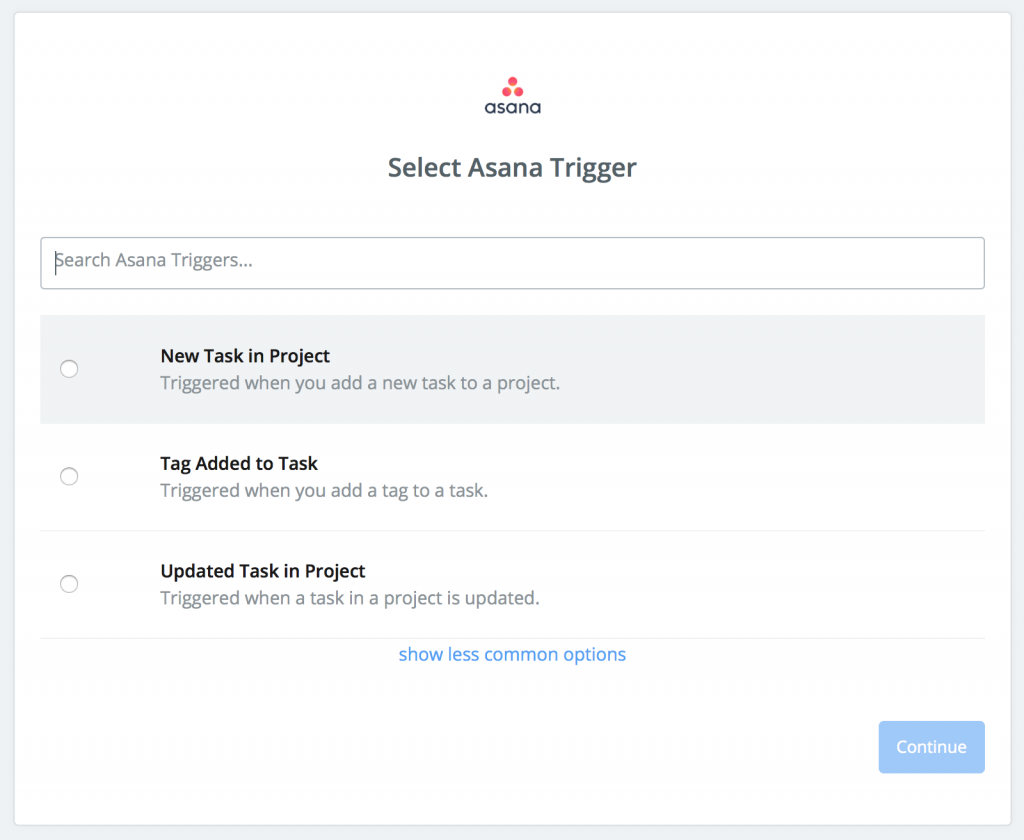
Task: Click the word options in the blue link
Action: click(x=594, y=654)
